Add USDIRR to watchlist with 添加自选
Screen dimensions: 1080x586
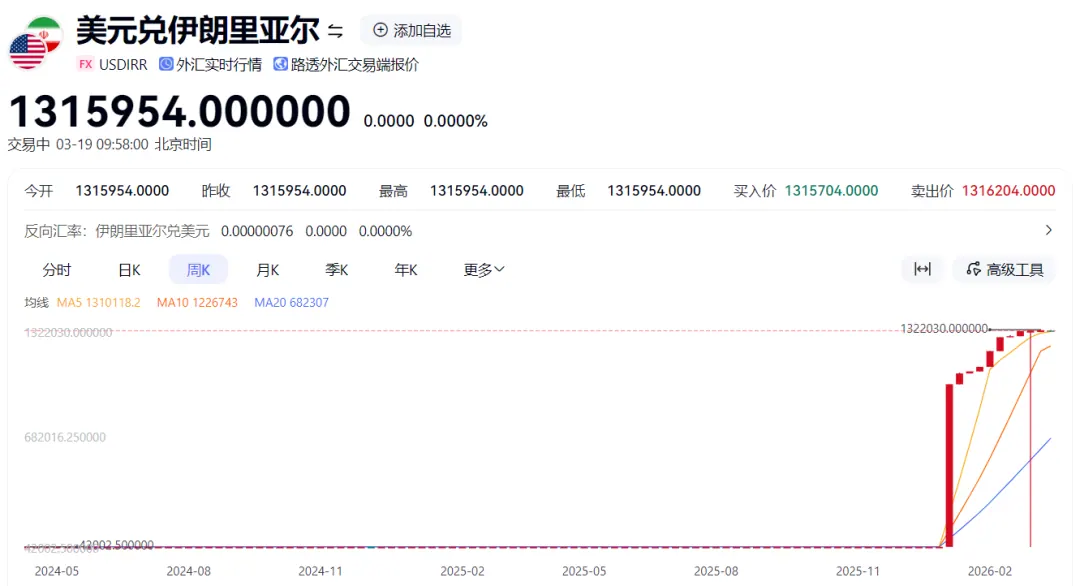[x=412, y=30]
